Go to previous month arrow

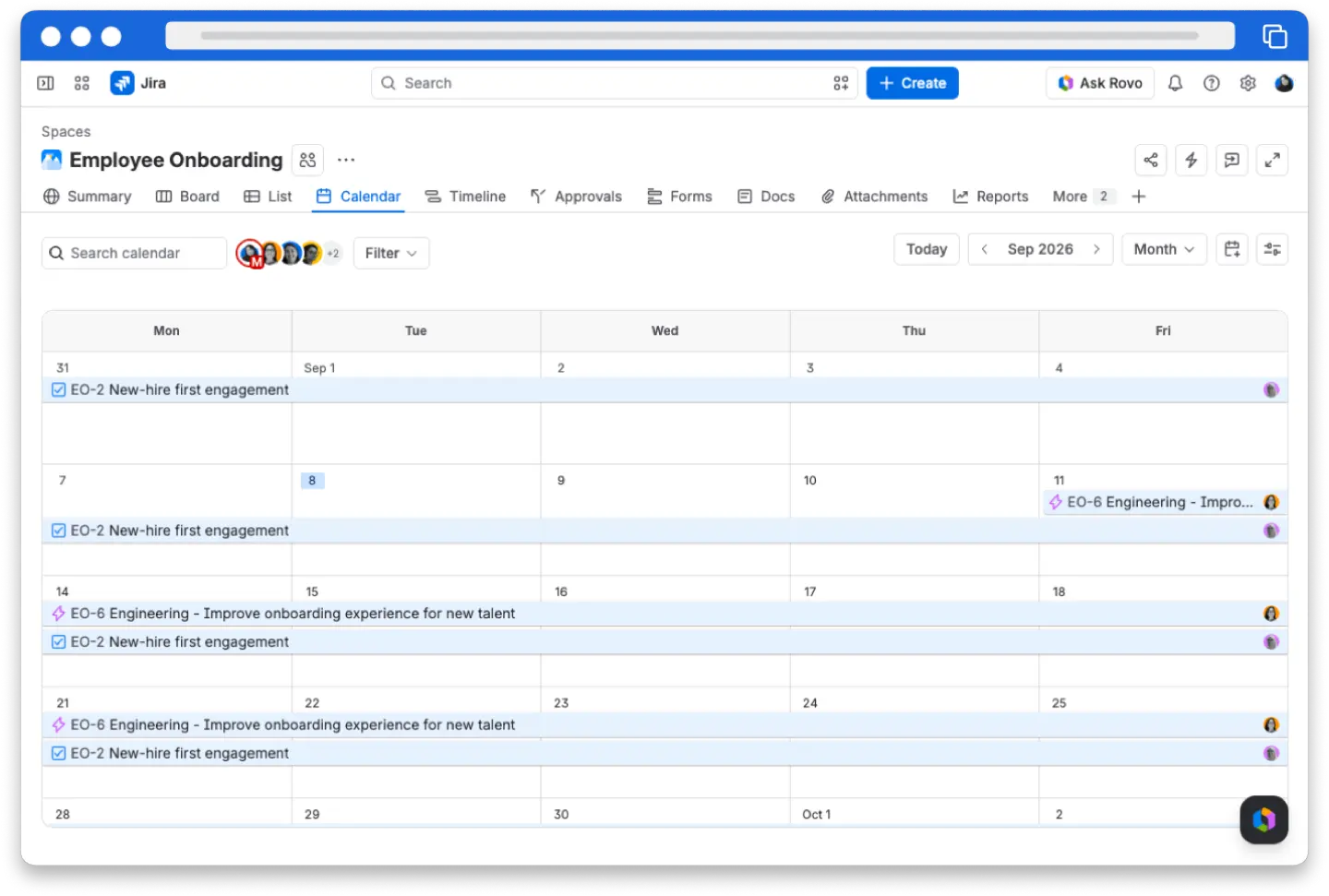[x=985, y=249]
